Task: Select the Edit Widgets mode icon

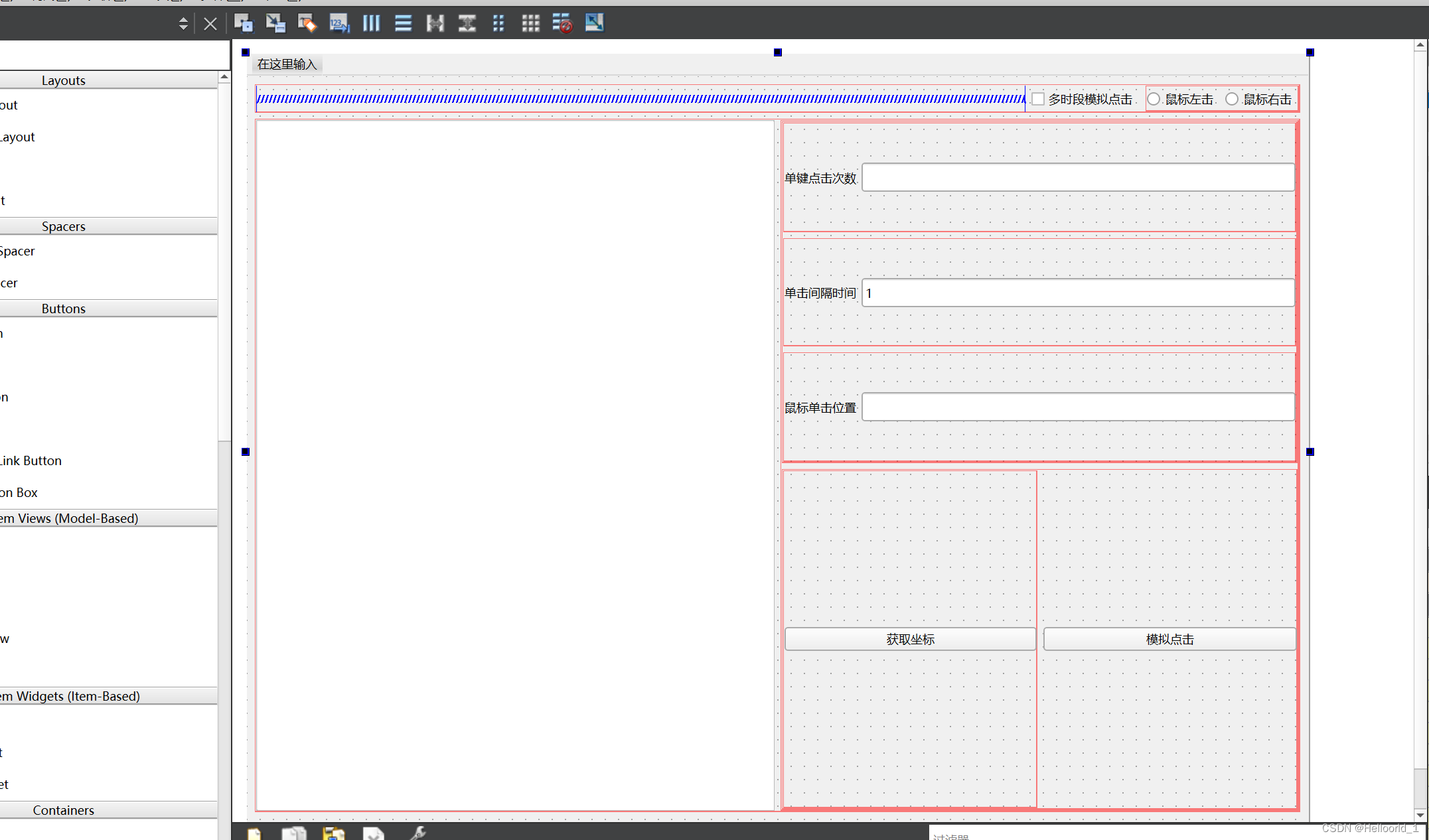Action: [x=244, y=24]
